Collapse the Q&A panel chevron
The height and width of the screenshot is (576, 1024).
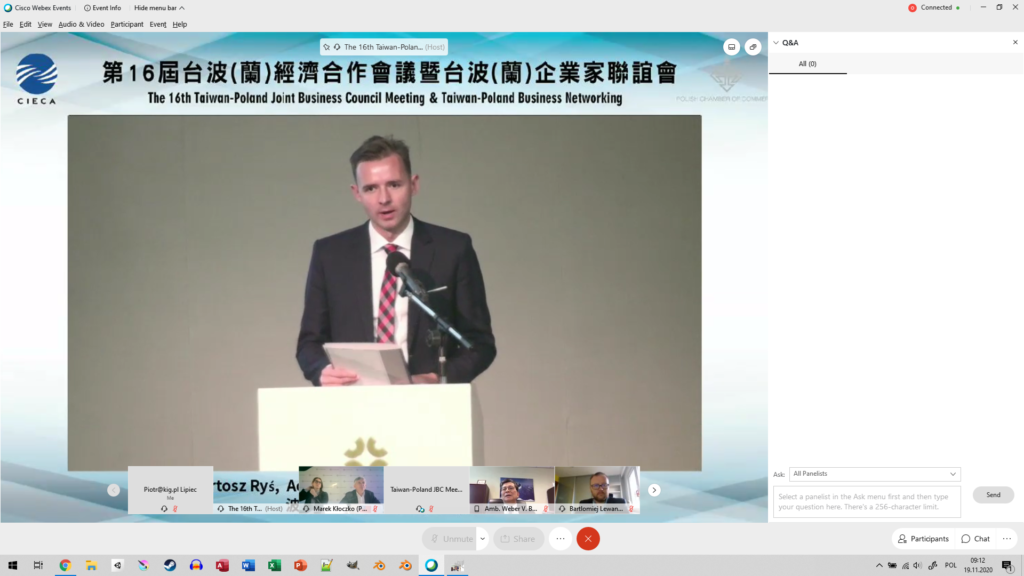click(776, 43)
